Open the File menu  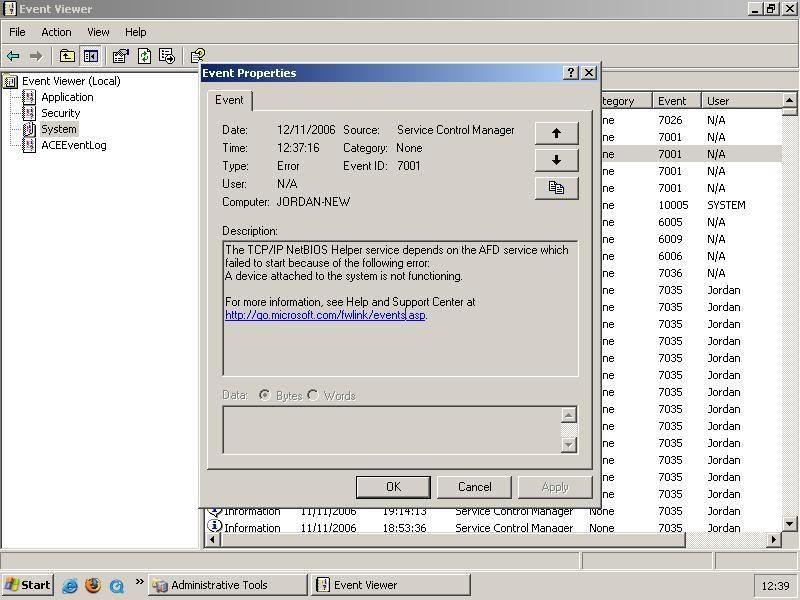pyautogui.click(x=17, y=32)
